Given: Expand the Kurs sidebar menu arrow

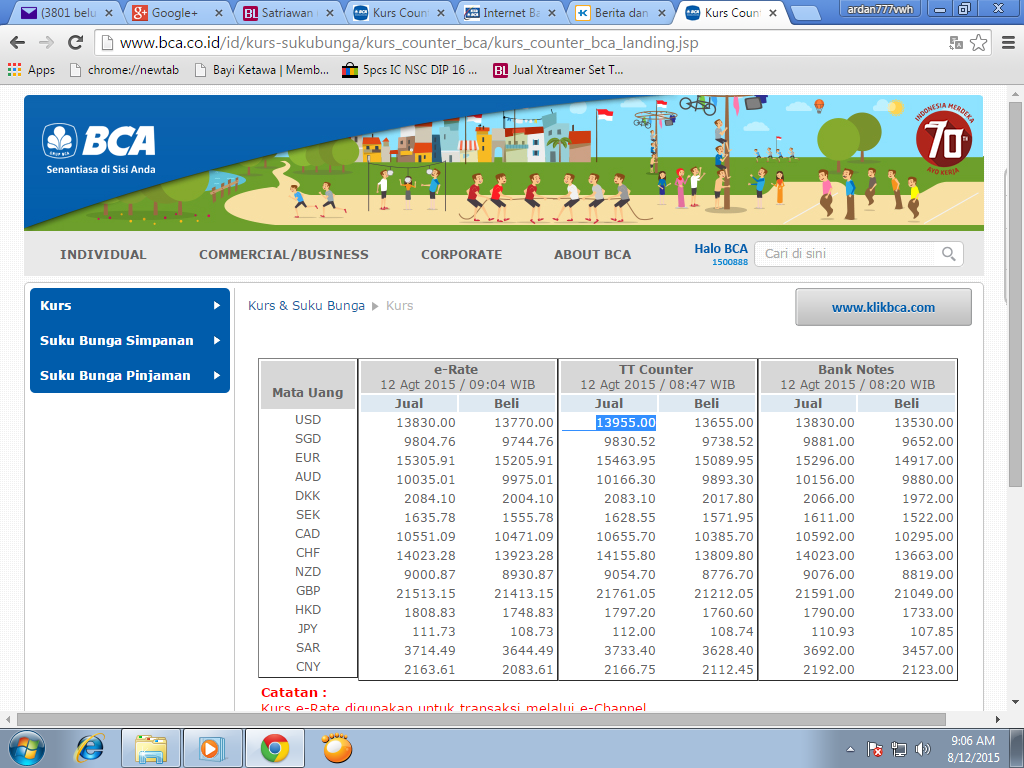Looking at the screenshot, I should [216, 306].
